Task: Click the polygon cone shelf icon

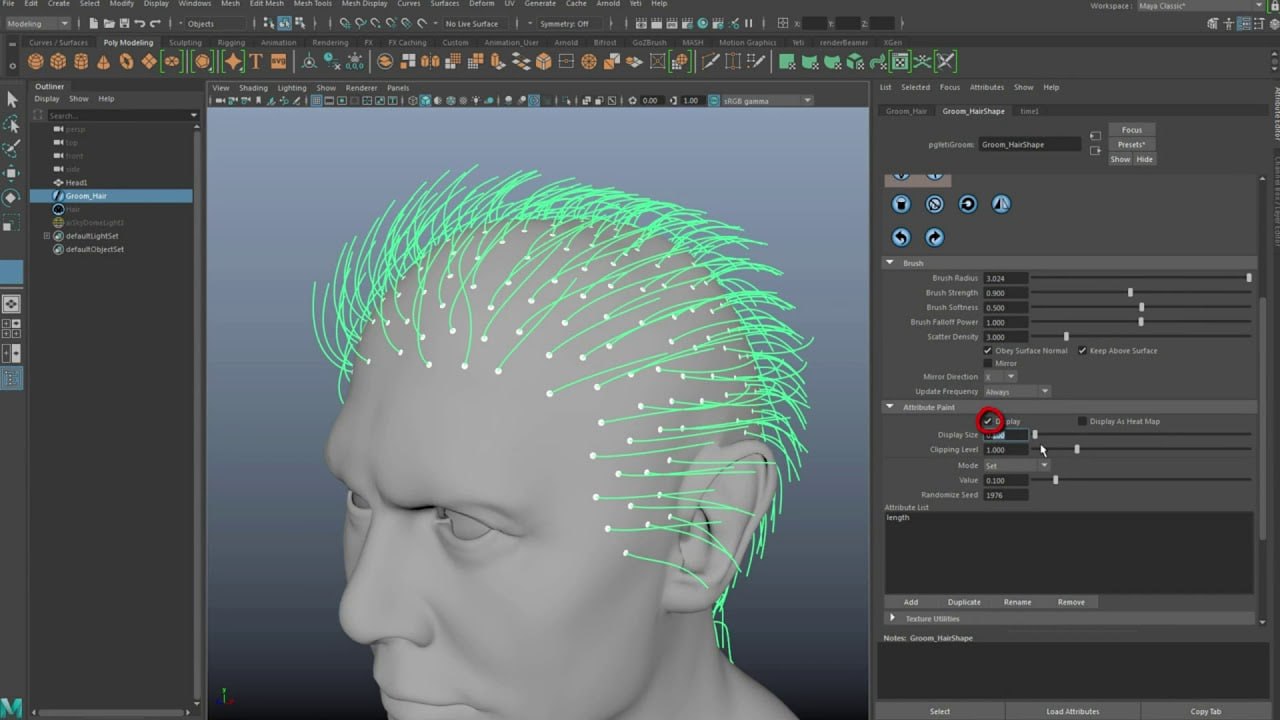Action: click(x=104, y=62)
